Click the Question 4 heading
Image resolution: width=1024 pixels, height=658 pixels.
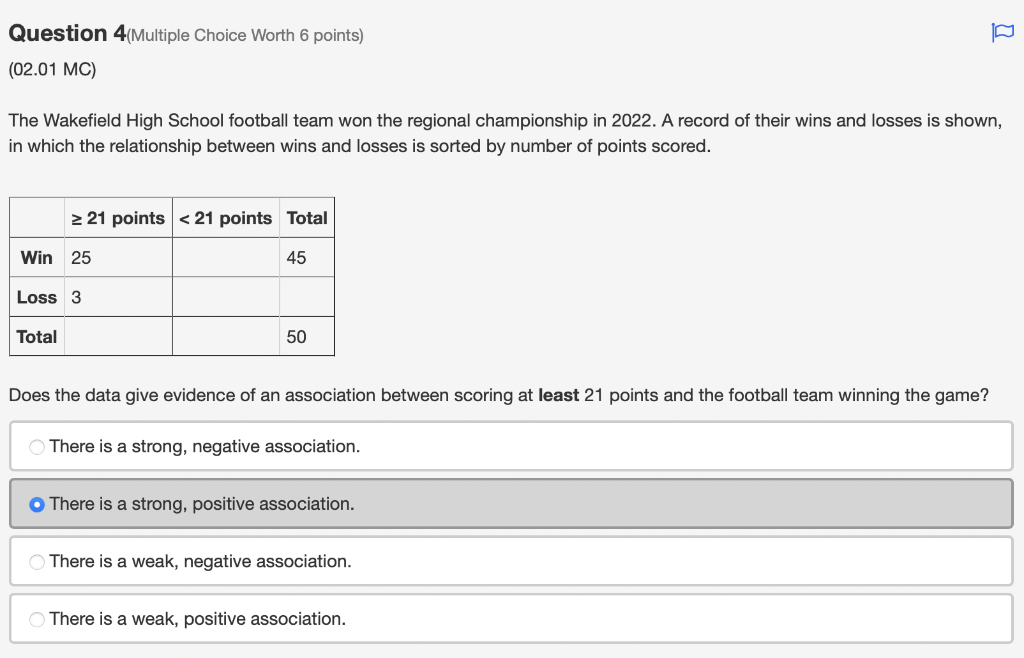pyautogui.click(x=62, y=32)
